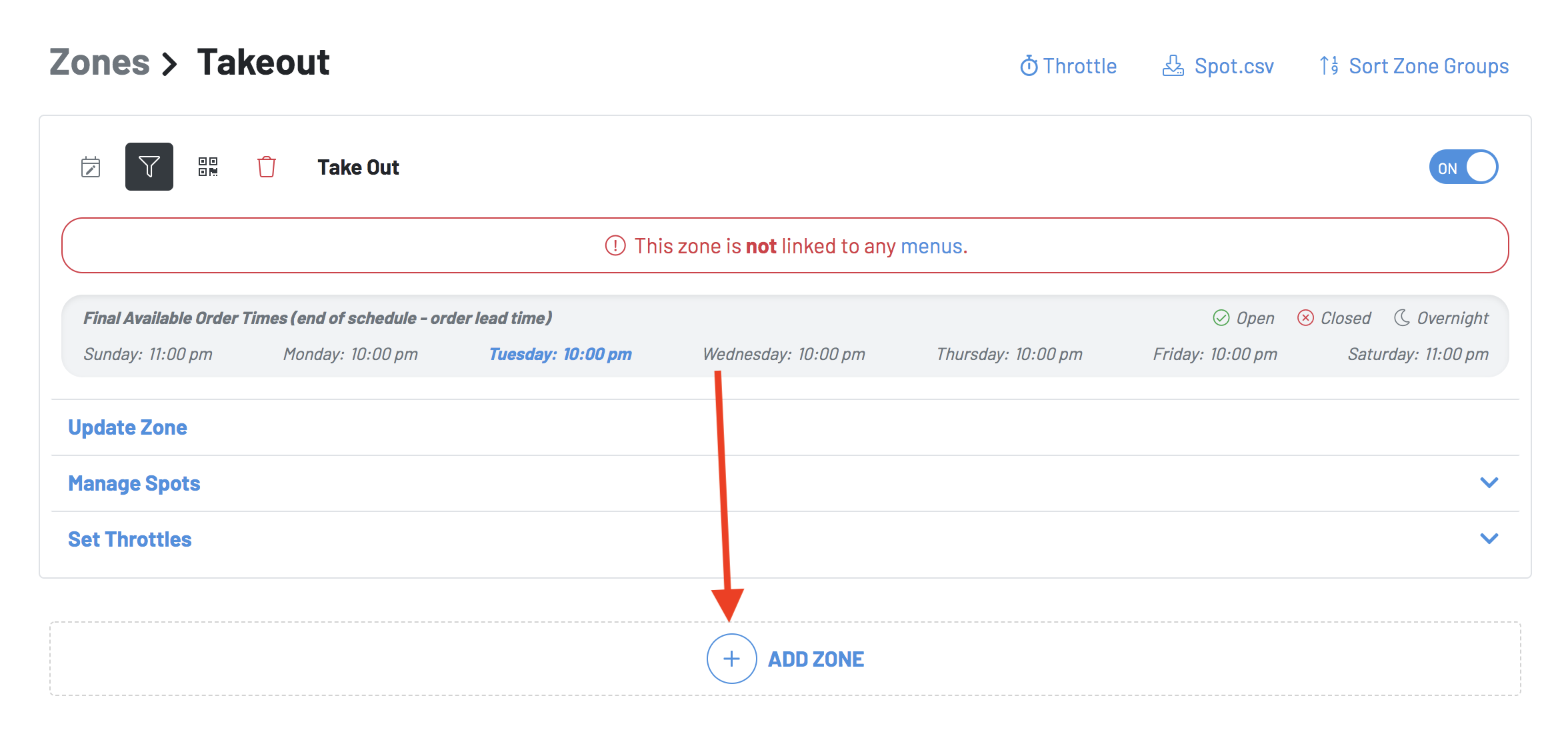Click the Spot.csv download icon
This screenshot has height=748, width=1568.
point(1173,66)
